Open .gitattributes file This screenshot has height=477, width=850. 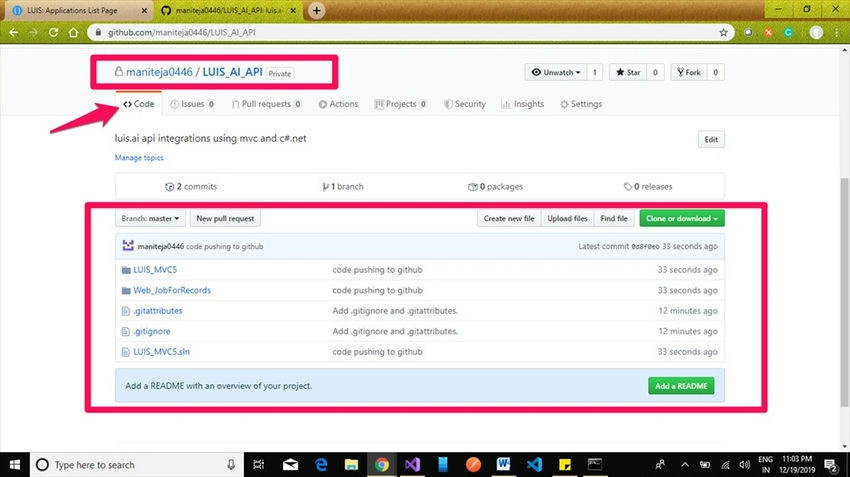pyautogui.click(x=158, y=311)
